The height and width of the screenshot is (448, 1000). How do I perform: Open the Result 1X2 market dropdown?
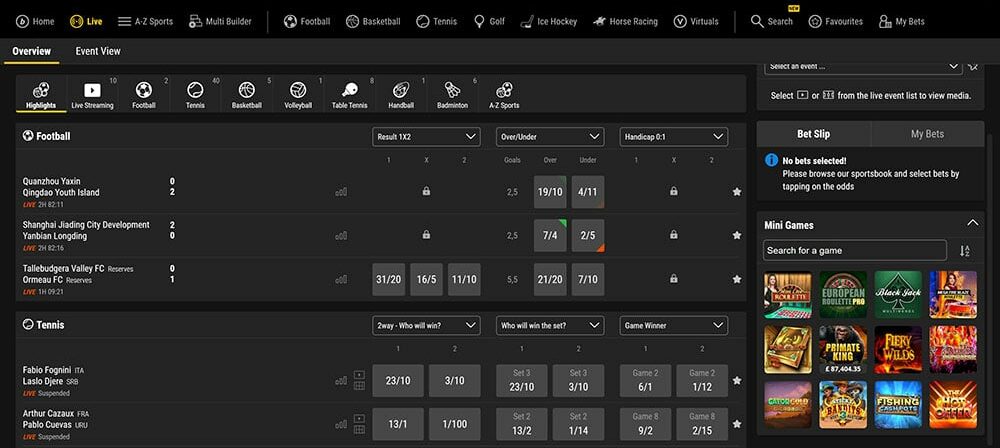426,137
